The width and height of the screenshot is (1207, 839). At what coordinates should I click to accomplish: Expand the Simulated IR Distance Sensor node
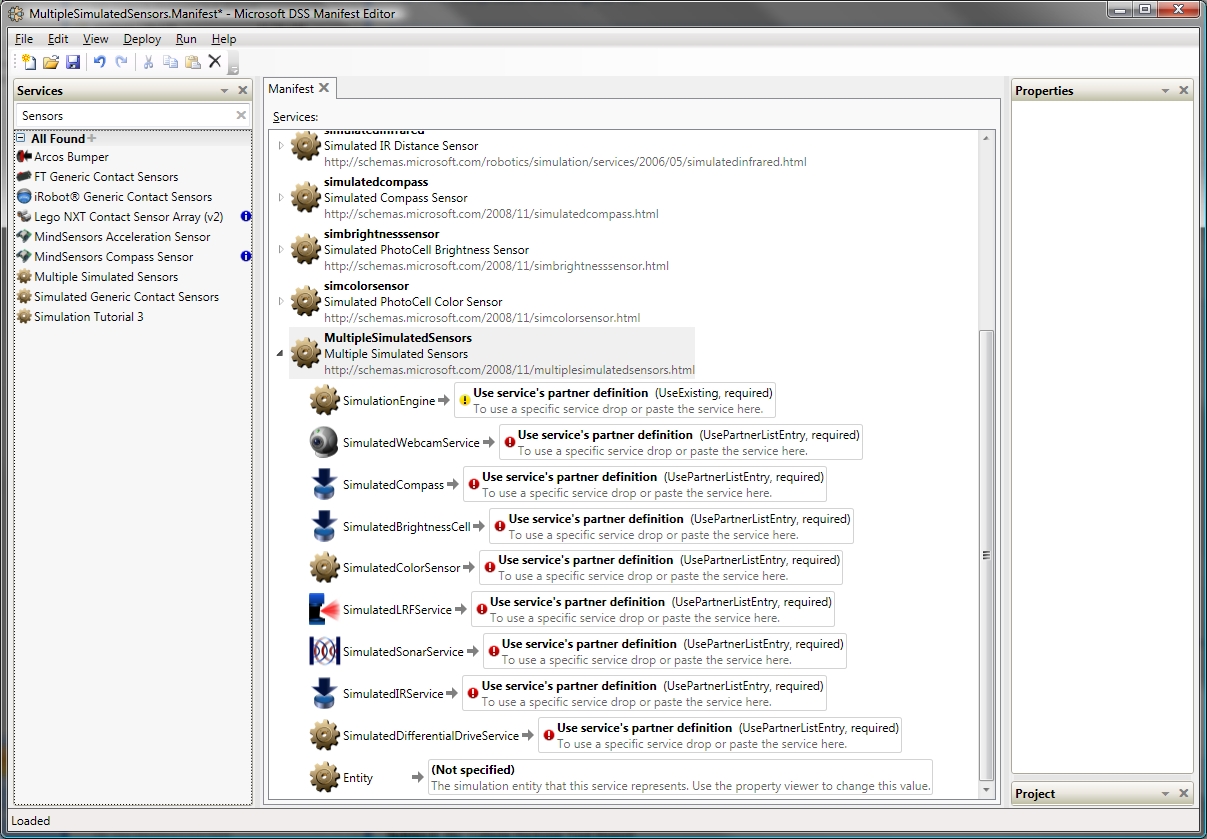click(x=280, y=145)
